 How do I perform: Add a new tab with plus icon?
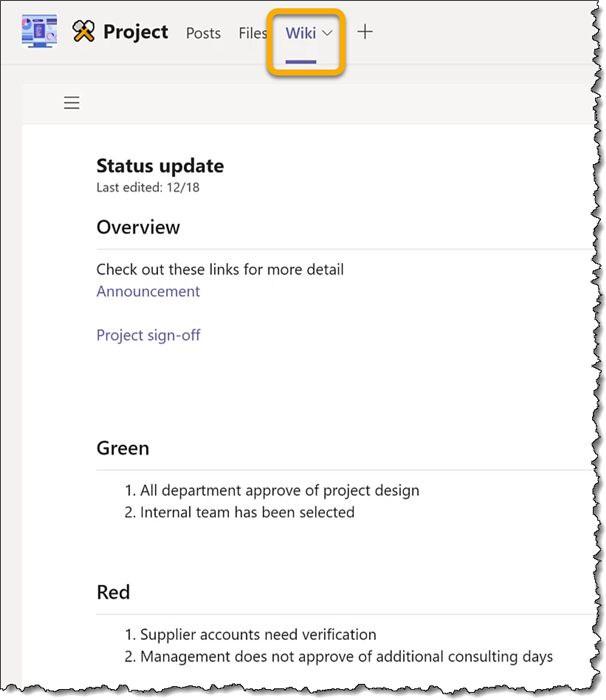point(365,32)
